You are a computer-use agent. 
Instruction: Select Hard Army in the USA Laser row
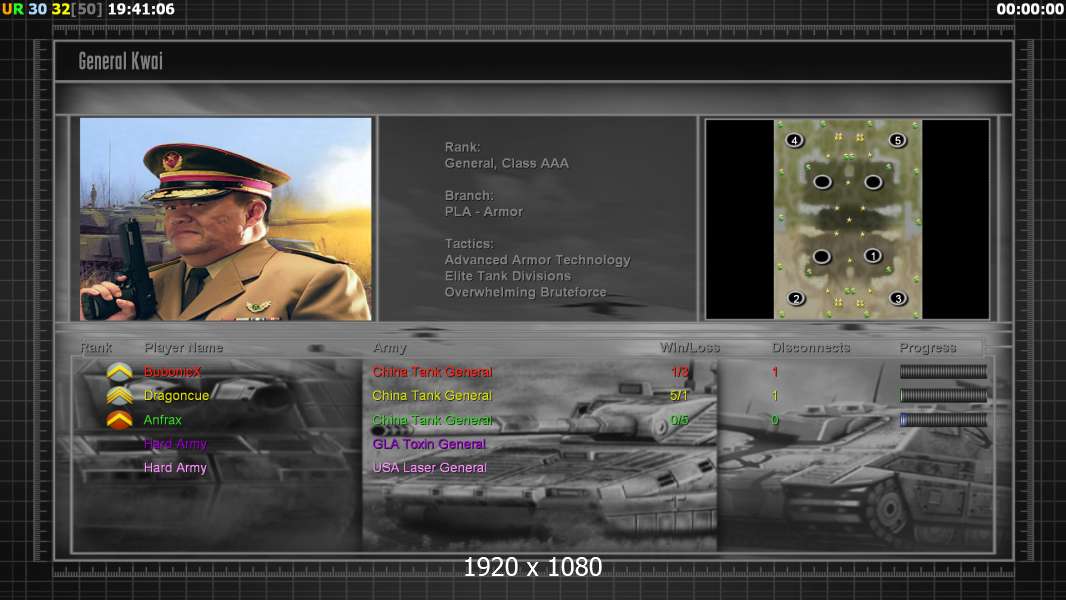tap(175, 467)
